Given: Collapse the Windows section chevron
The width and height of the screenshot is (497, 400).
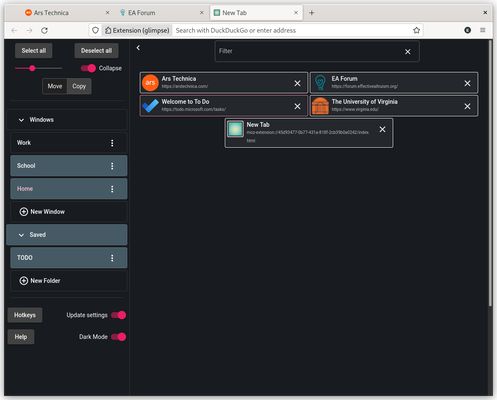Looking at the screenshot, I should (x=21, y=120).
